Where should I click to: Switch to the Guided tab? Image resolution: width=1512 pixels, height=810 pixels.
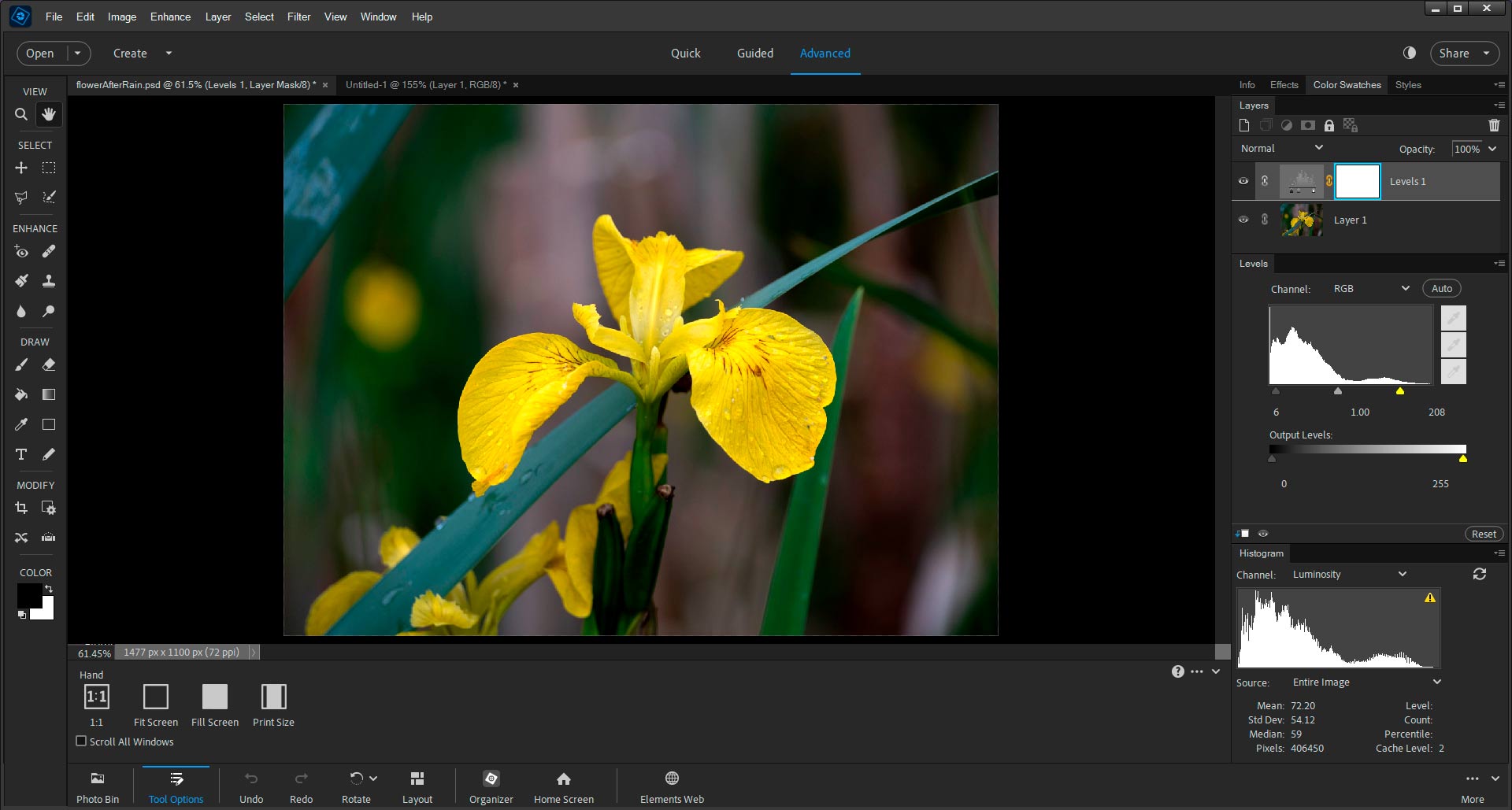754,54
